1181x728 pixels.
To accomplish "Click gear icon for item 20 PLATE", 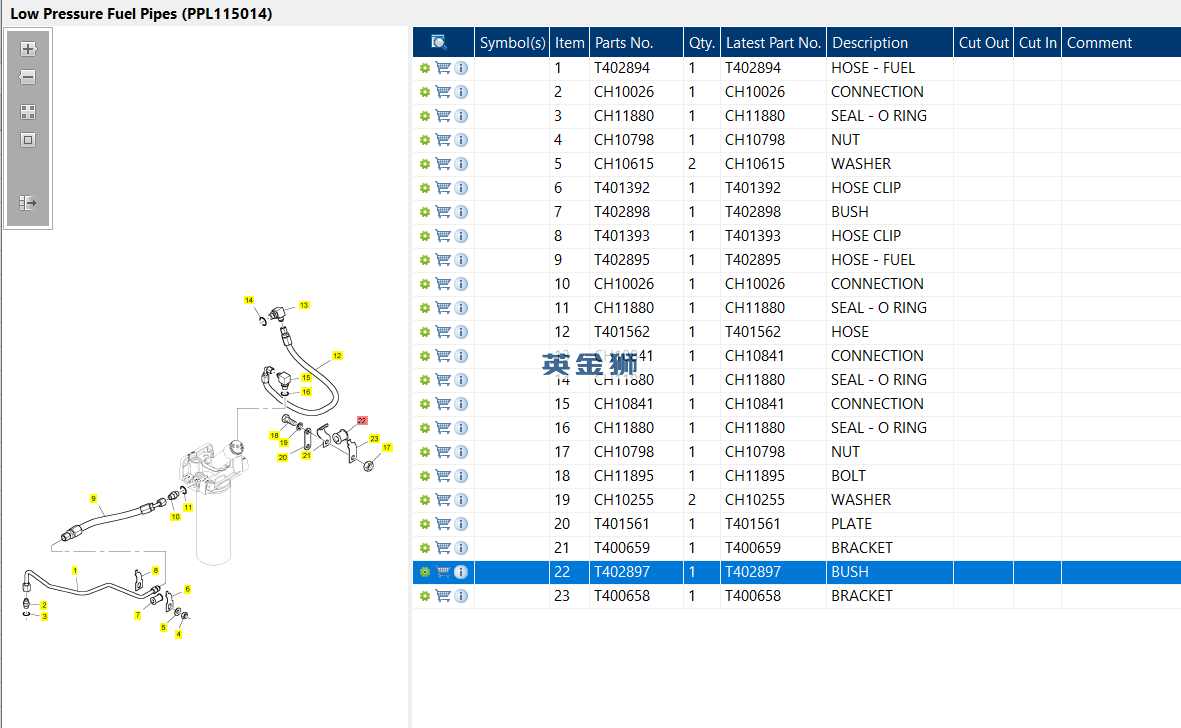I will (x=425, y=524).
